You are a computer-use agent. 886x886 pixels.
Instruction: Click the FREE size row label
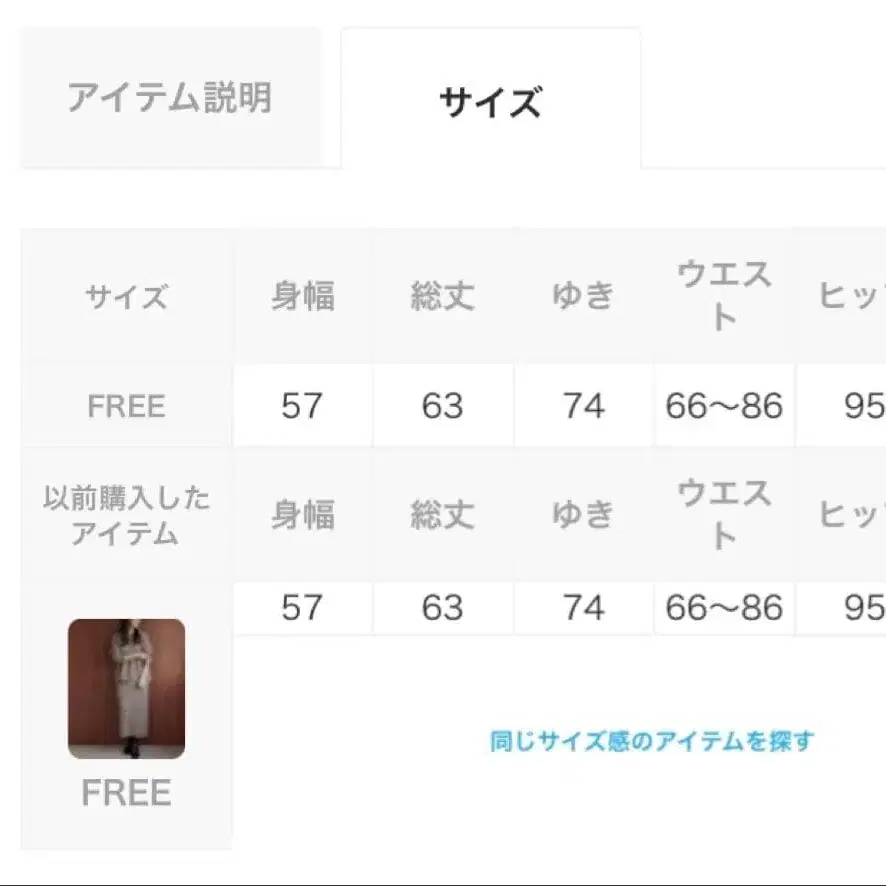[x=126, y=406]
